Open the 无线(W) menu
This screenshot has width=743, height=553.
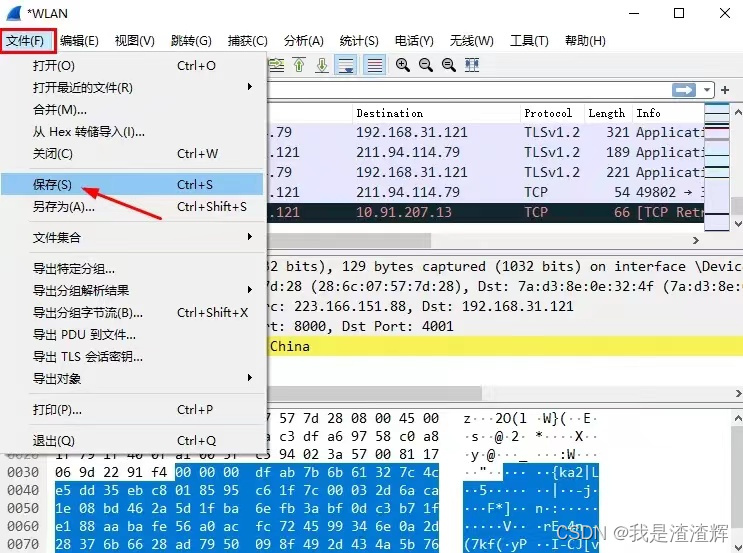click(471, 41)
